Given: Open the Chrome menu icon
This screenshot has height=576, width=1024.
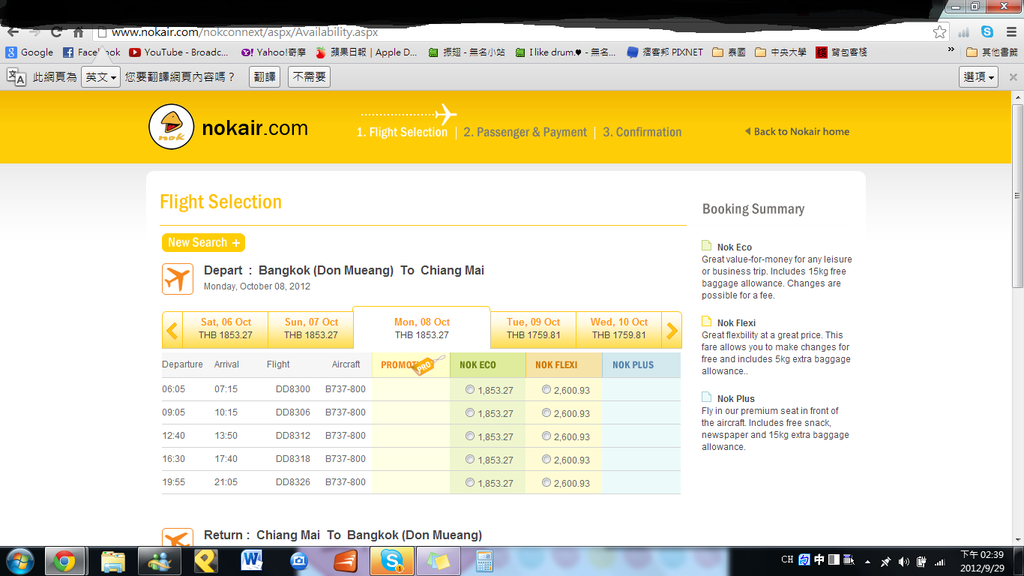Looking at the screenshot, I should tap(1012, 32).
